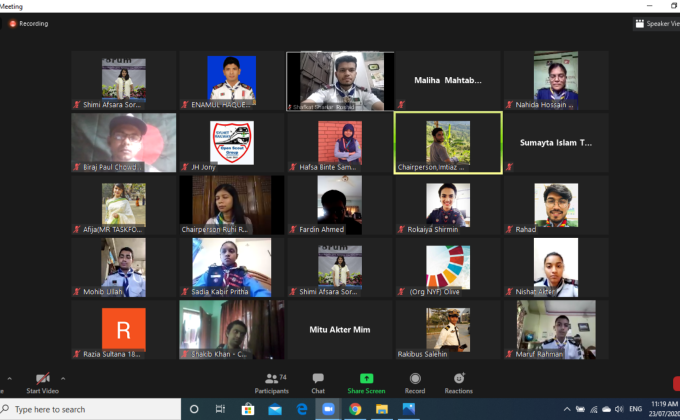
Task: Click the green Share Screen button
Action: point(366,384)
